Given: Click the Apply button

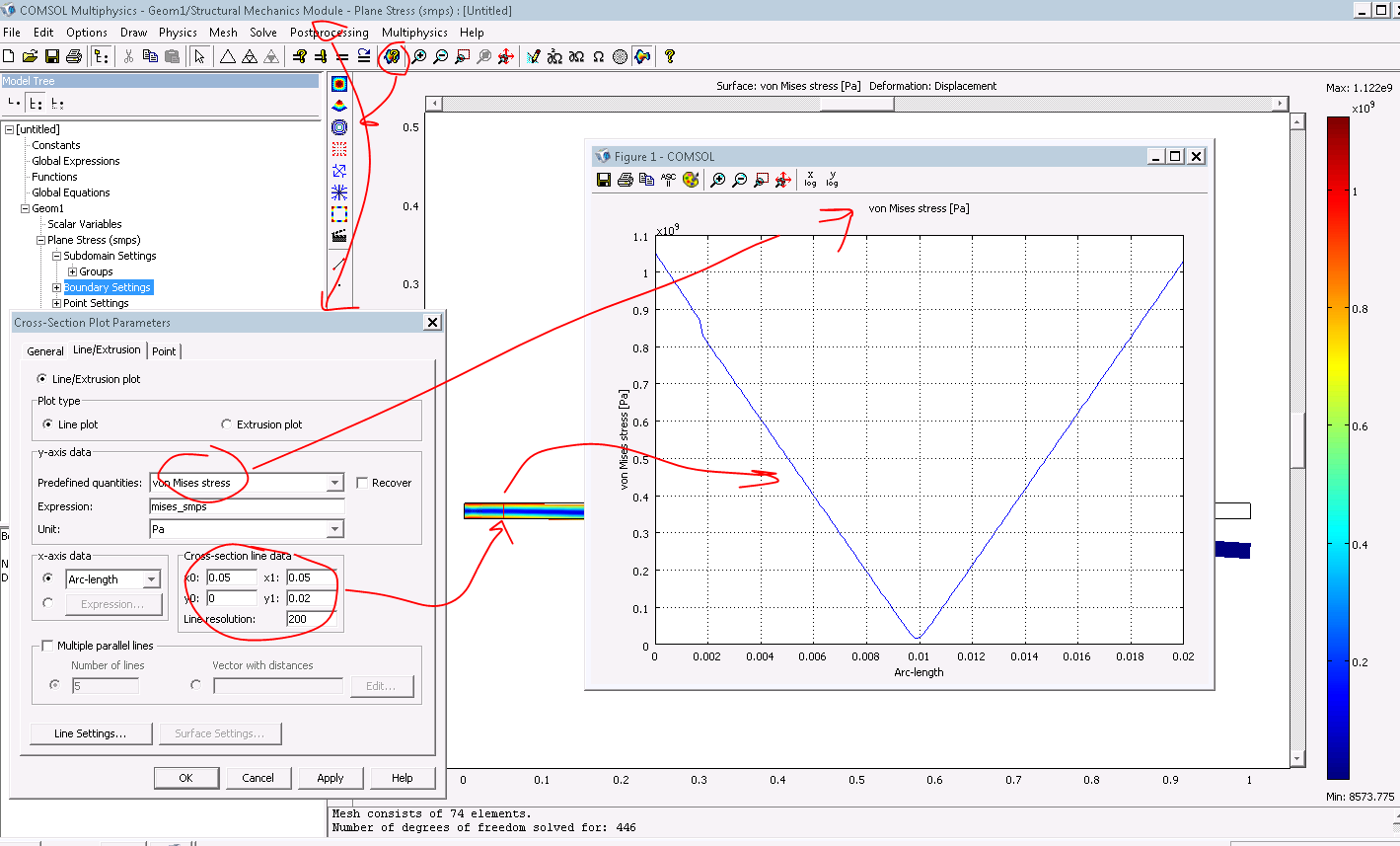Looking at the screenshot, I should 331,778.
